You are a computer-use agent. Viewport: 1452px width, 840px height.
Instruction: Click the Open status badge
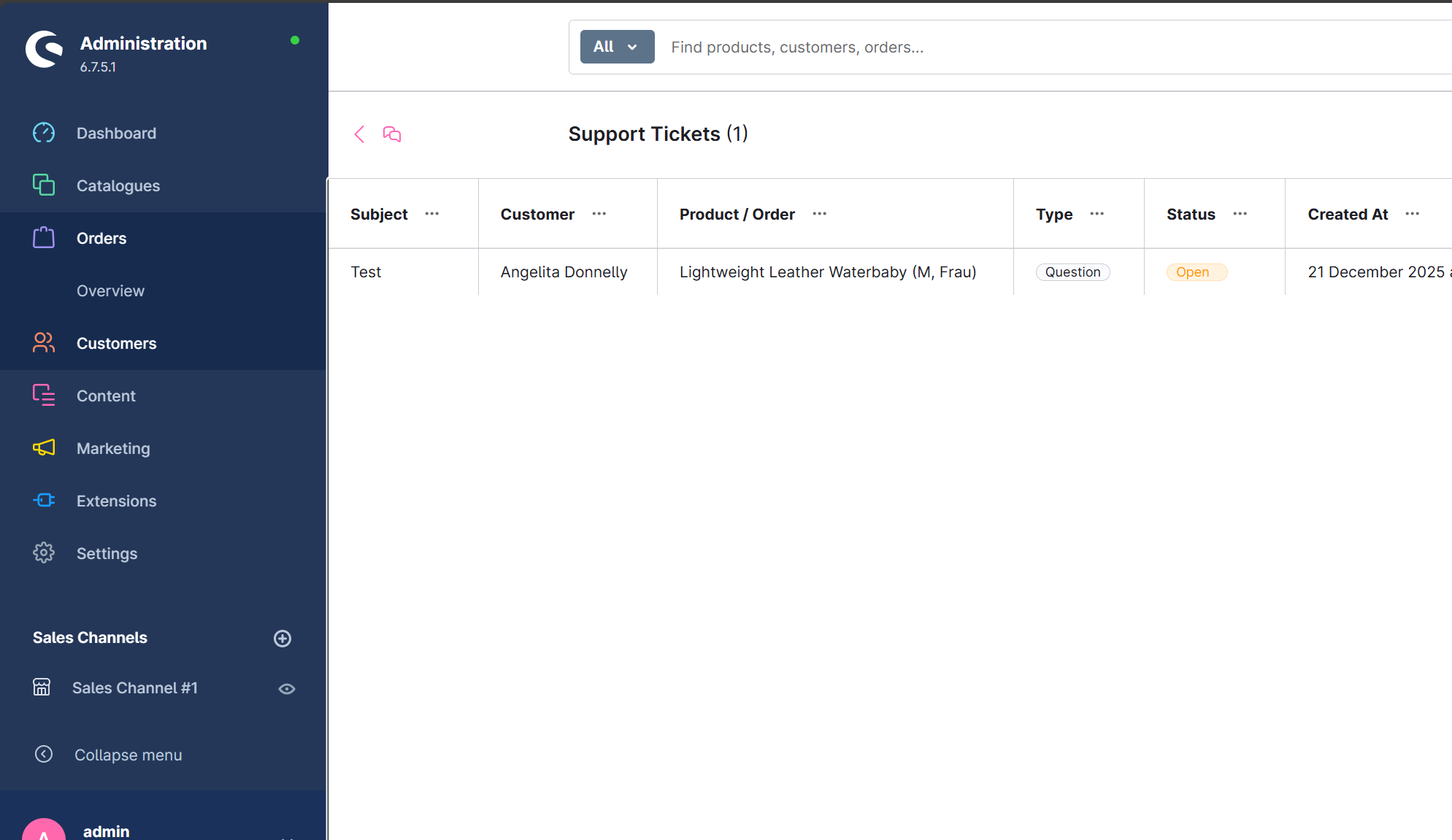(1196, 272)
